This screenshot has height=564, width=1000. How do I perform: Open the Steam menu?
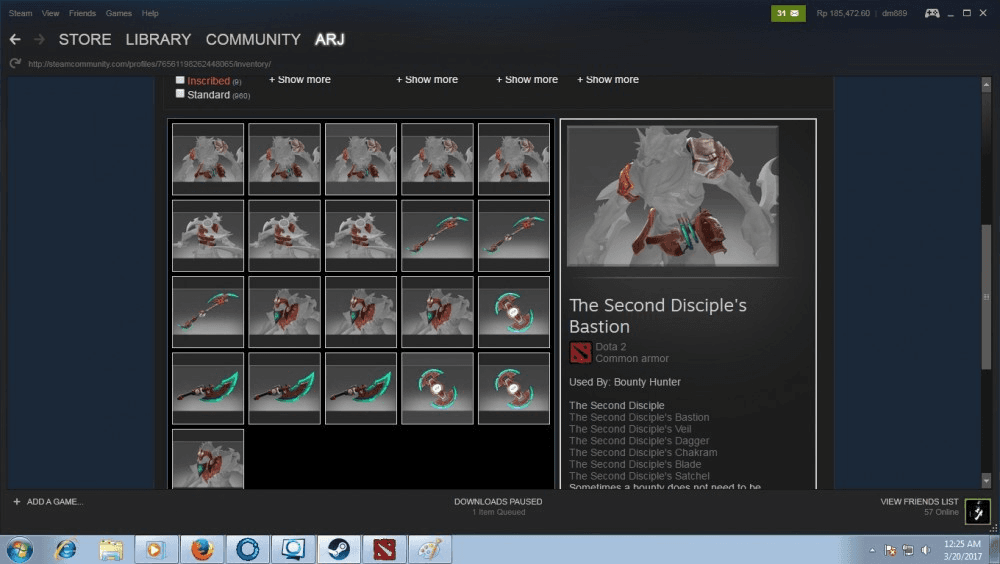click(20, 13)
